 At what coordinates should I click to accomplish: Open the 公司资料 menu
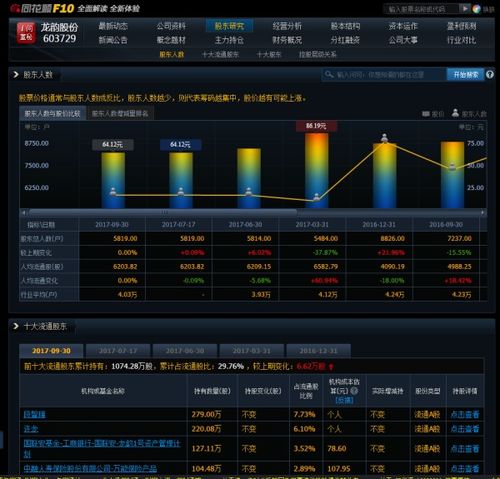[x=171, y=26]
